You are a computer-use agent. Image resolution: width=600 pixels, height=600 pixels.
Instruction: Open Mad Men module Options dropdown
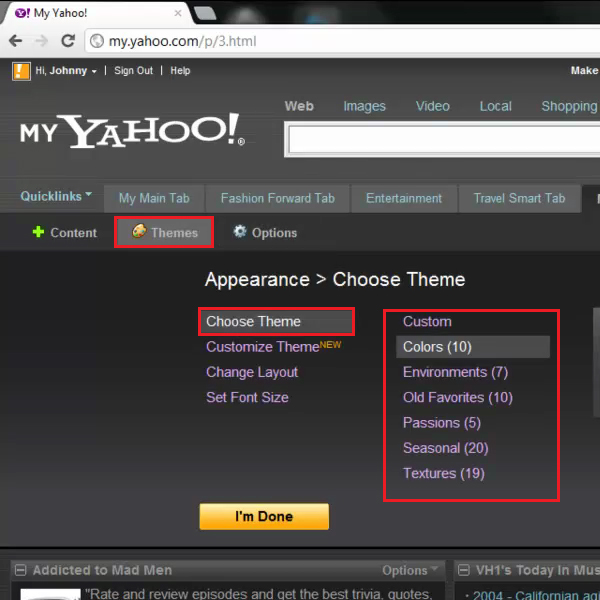point(410,570)
